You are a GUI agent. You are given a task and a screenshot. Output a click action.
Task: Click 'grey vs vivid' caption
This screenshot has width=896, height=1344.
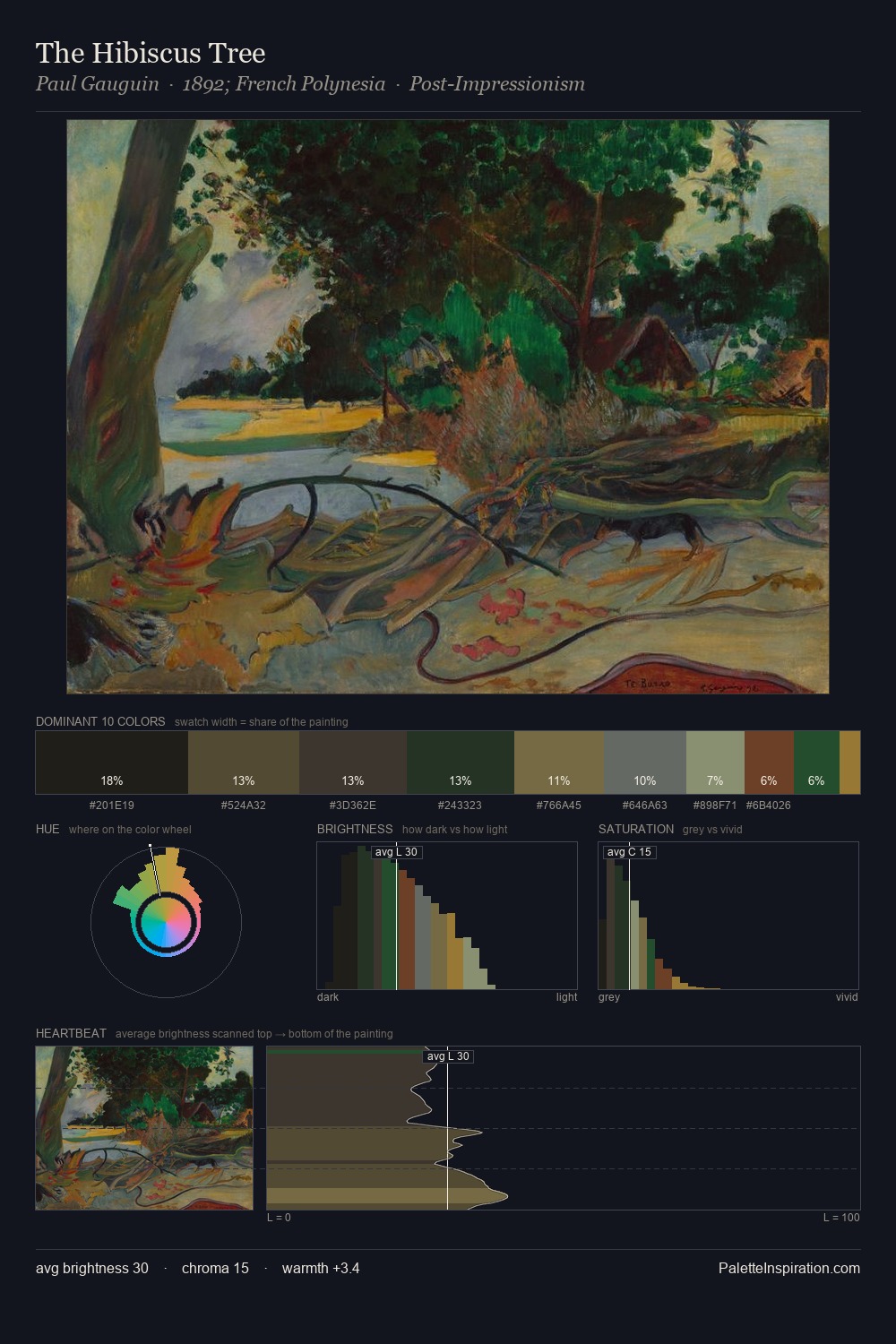pos(712,830)
